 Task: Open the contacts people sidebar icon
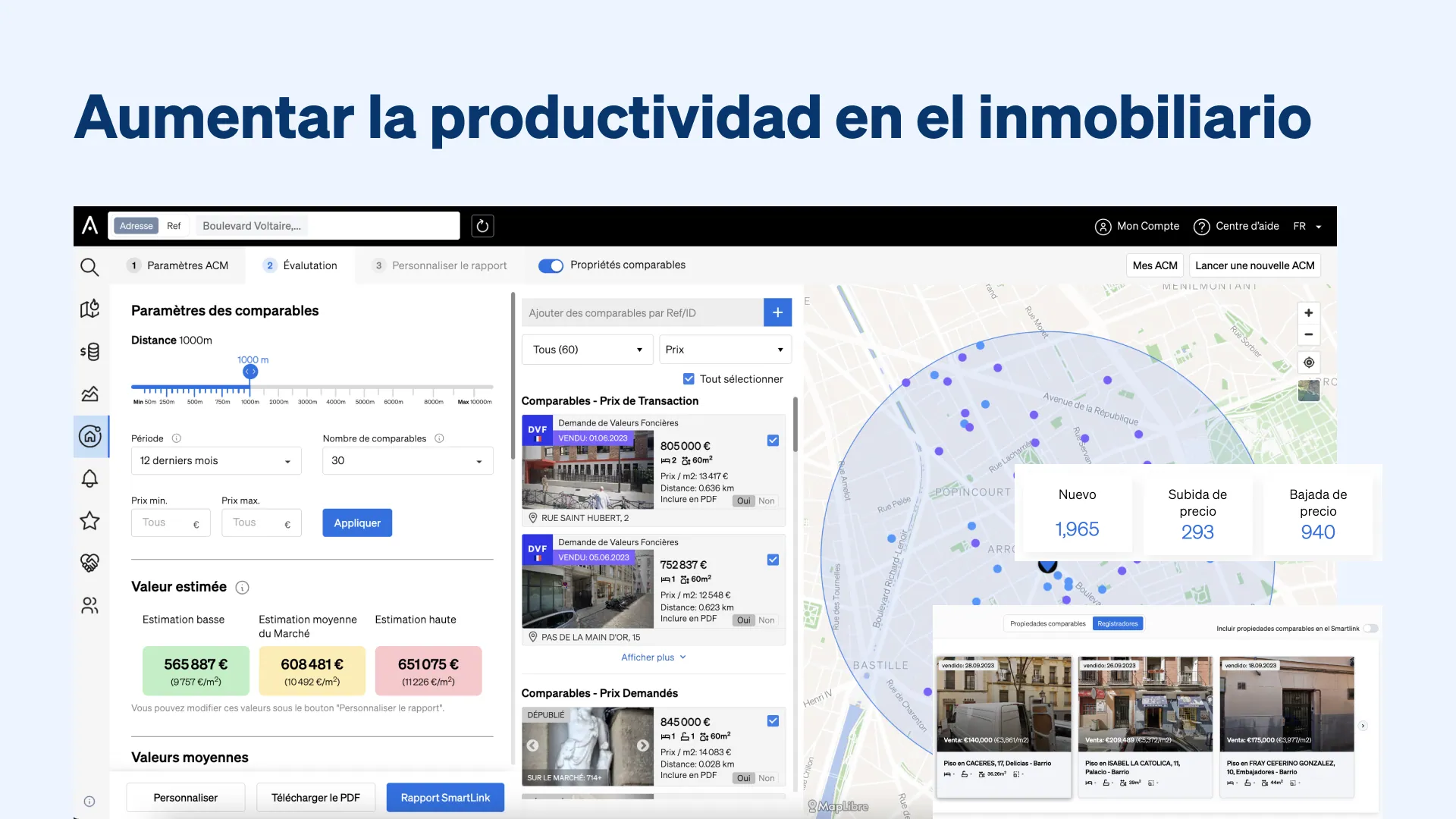pyautogui.click(x=89, y=605)
